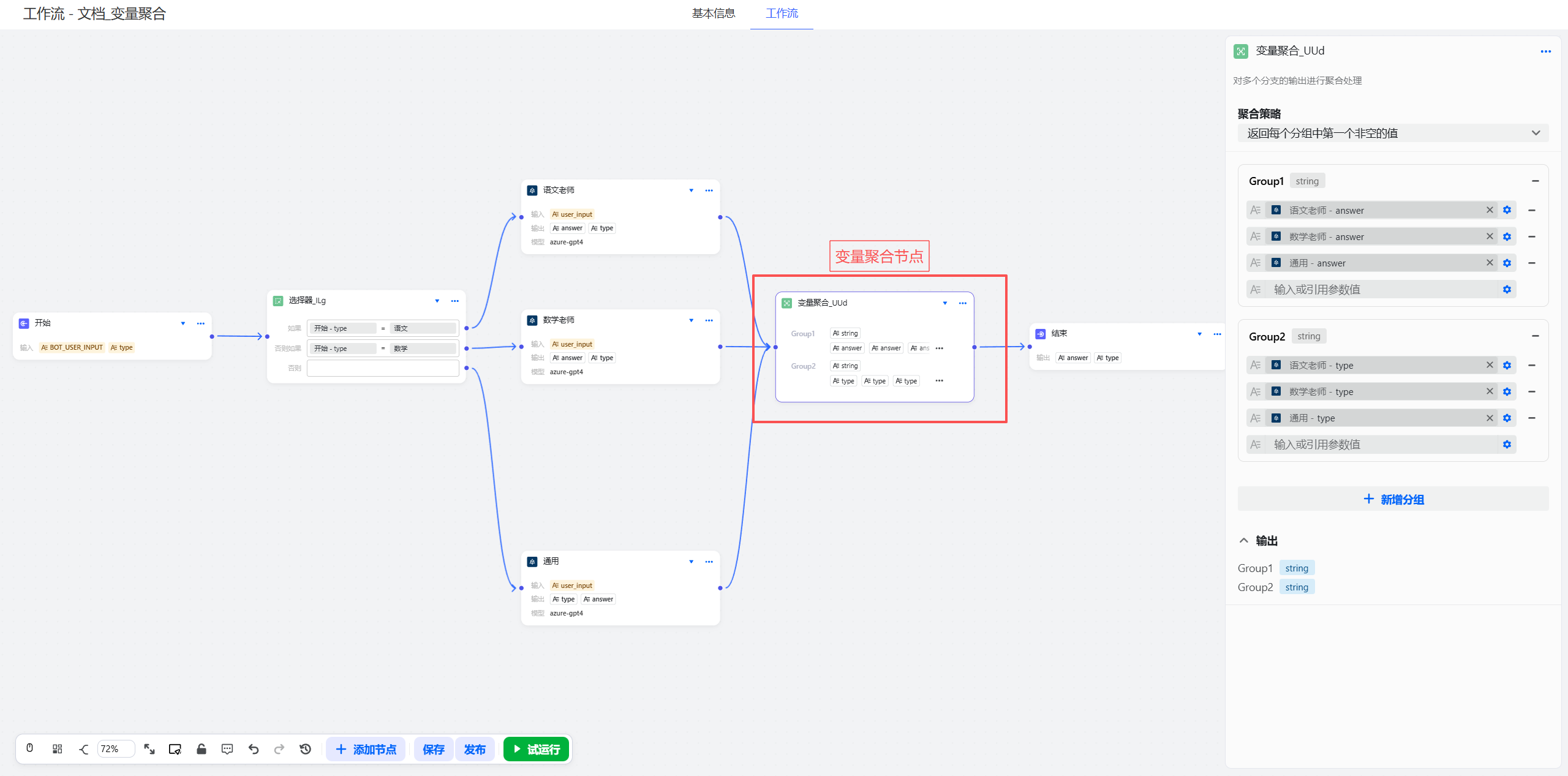
Task: Redo the last action via redo icon
Action: tap(279, 748)
